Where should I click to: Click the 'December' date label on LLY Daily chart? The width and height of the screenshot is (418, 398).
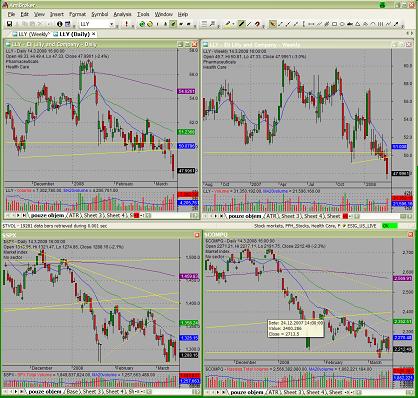click(x=44, y=184)
